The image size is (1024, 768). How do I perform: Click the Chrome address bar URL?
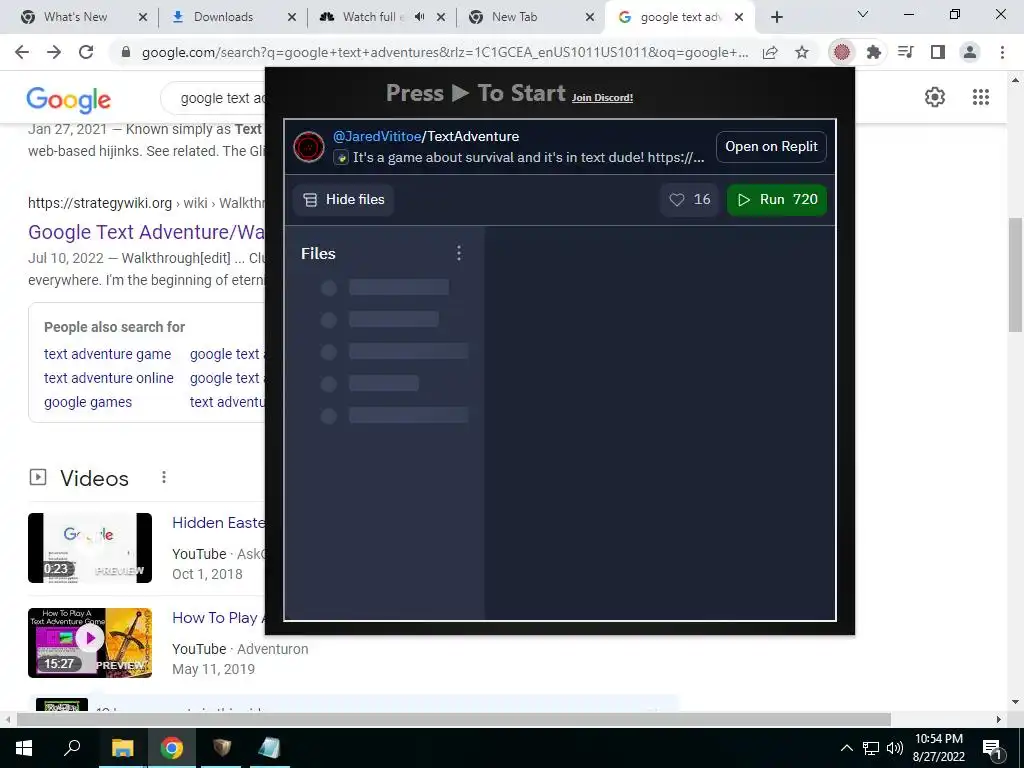[x=445, y=52]
